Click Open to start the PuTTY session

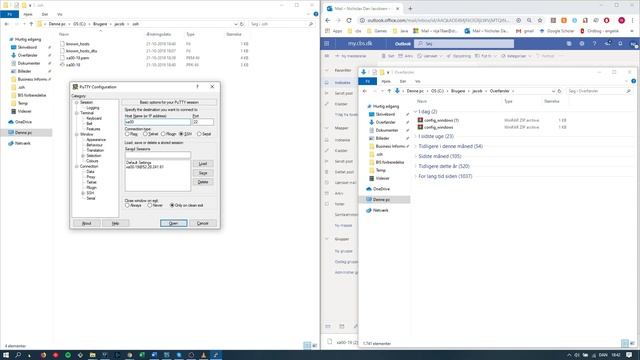click(173, 223)
